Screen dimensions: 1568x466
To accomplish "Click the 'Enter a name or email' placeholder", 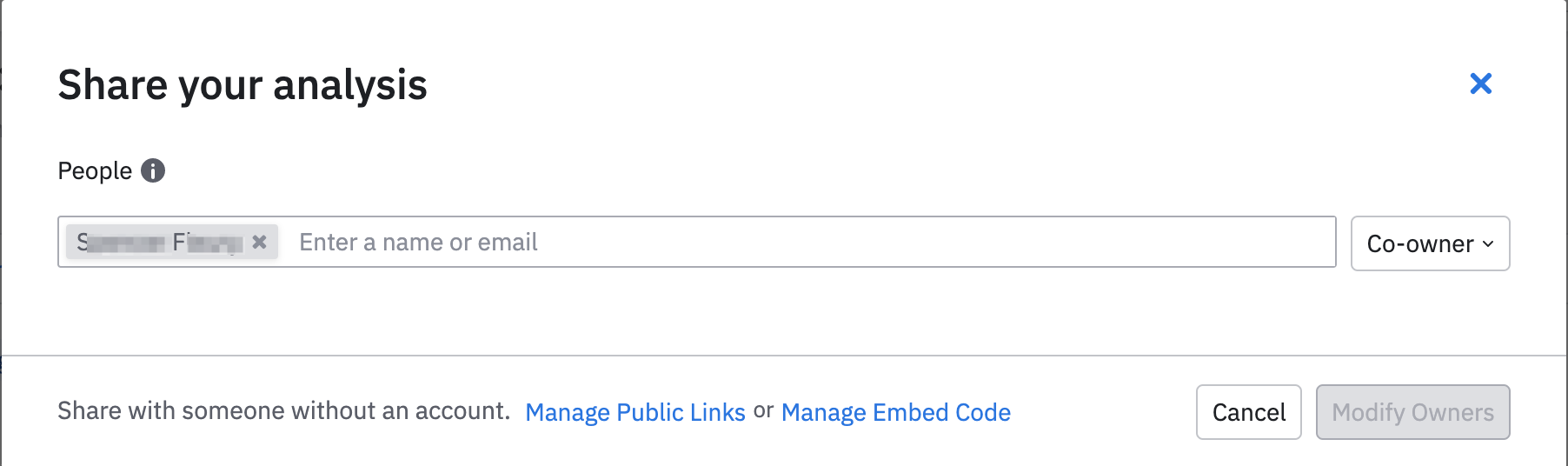I will [x=418, y=242].
